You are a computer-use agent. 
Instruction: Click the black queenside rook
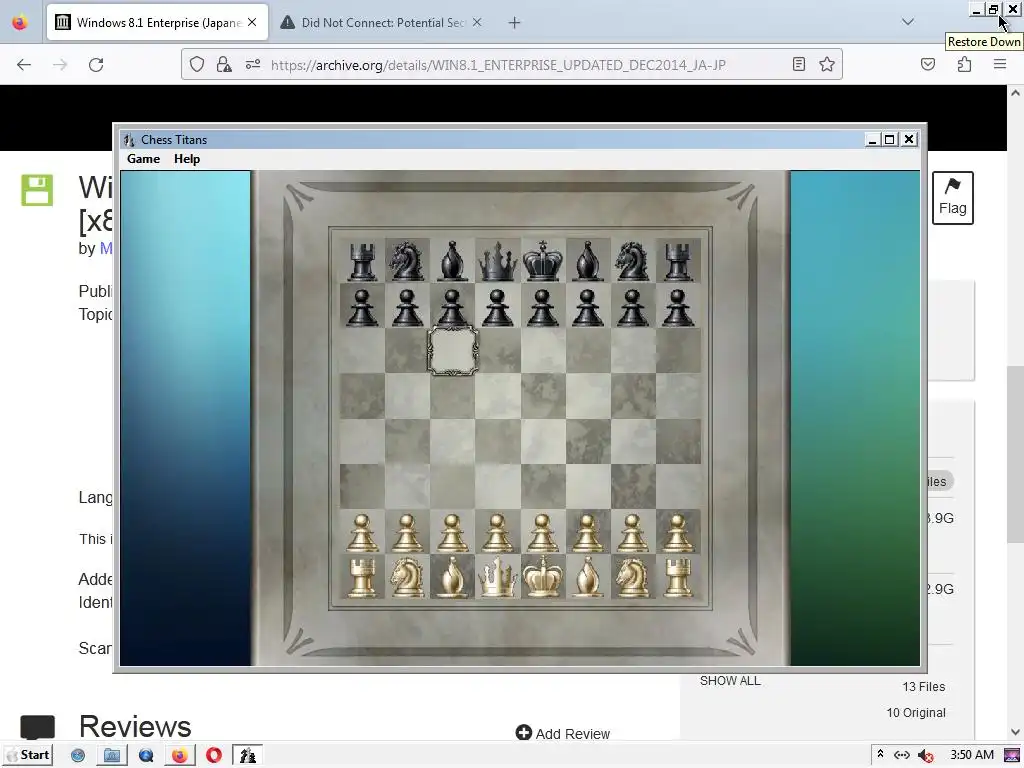click(x=362, y=262)
